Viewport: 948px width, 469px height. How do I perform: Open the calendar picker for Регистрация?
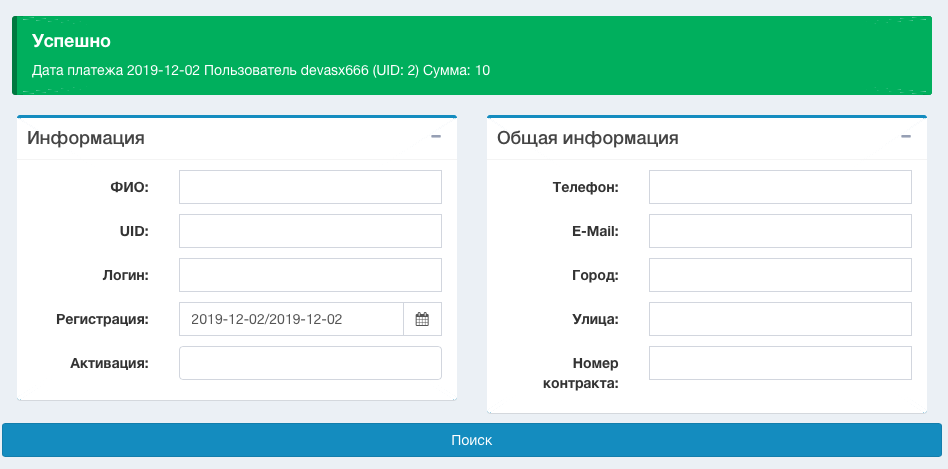(422, 319)
